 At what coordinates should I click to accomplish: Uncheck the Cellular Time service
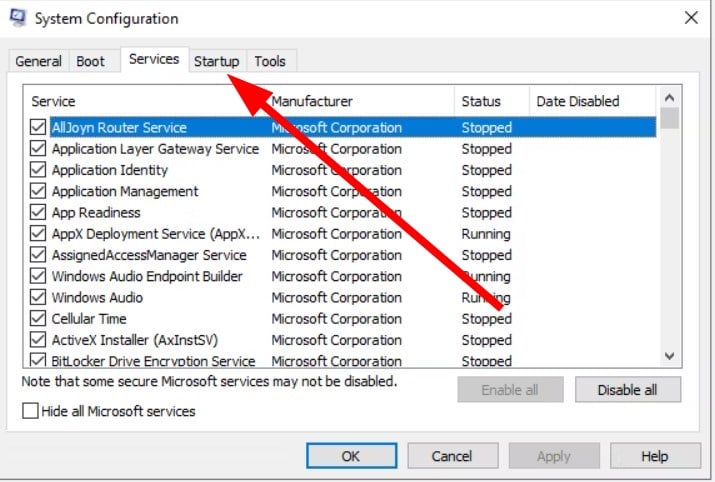point(38,319)
